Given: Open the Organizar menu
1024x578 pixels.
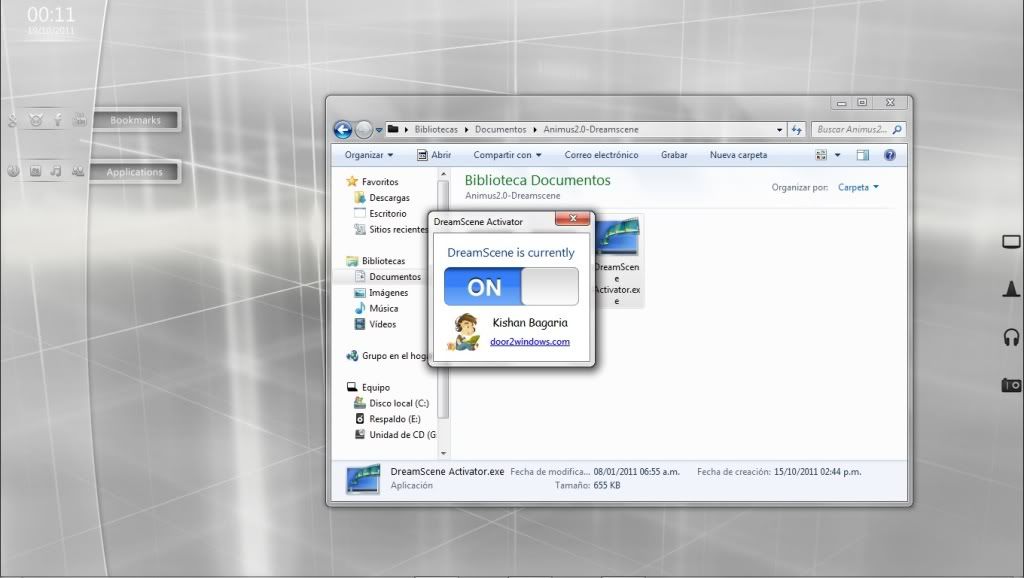Looking at the screenshot, I should (x=369, y=155).
